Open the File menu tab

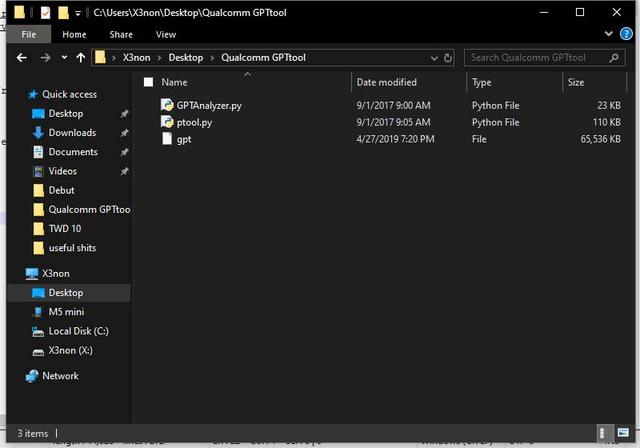click(29, 34)
